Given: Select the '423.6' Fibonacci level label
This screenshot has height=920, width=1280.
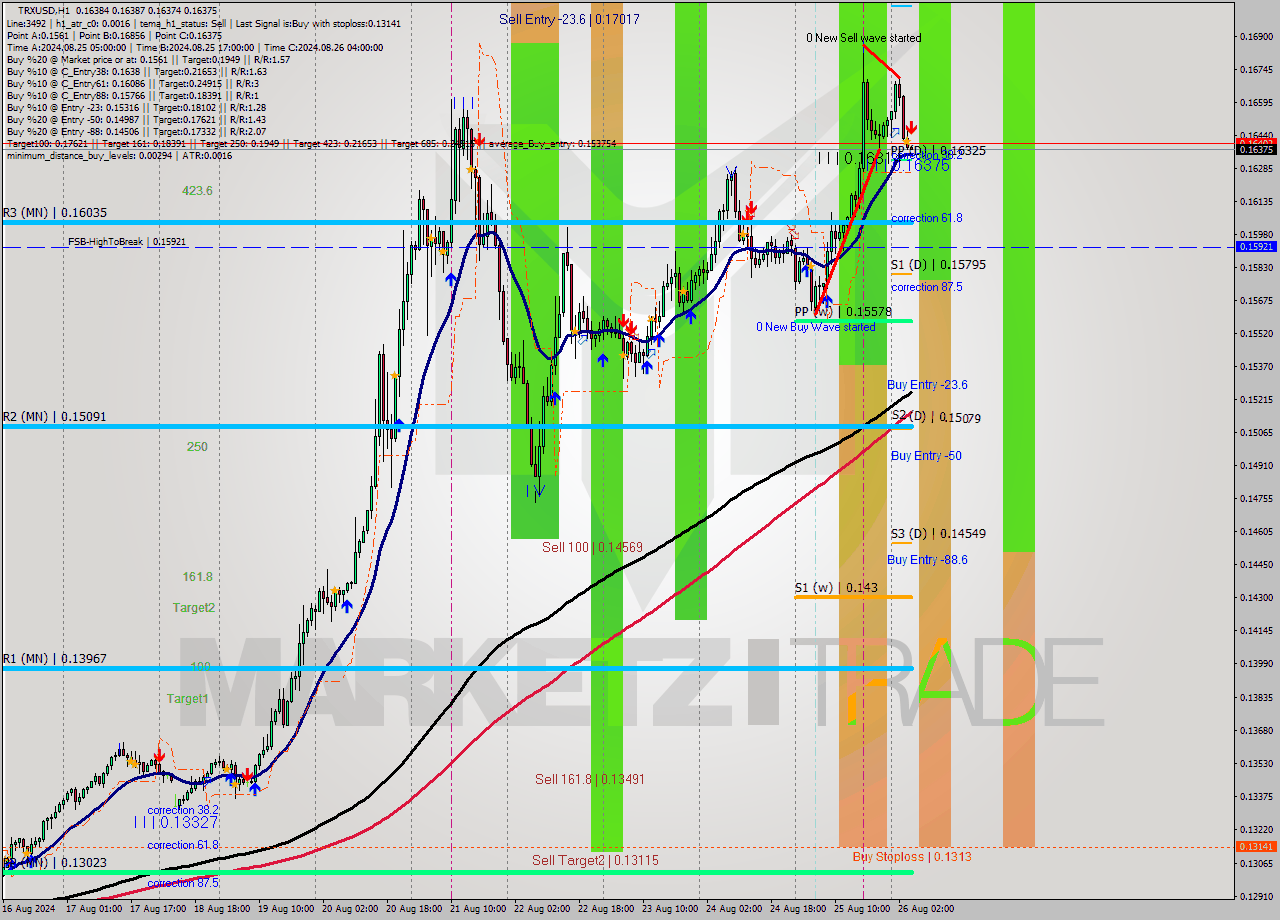Looking at the screenshot, I should [x=197, y=190].
